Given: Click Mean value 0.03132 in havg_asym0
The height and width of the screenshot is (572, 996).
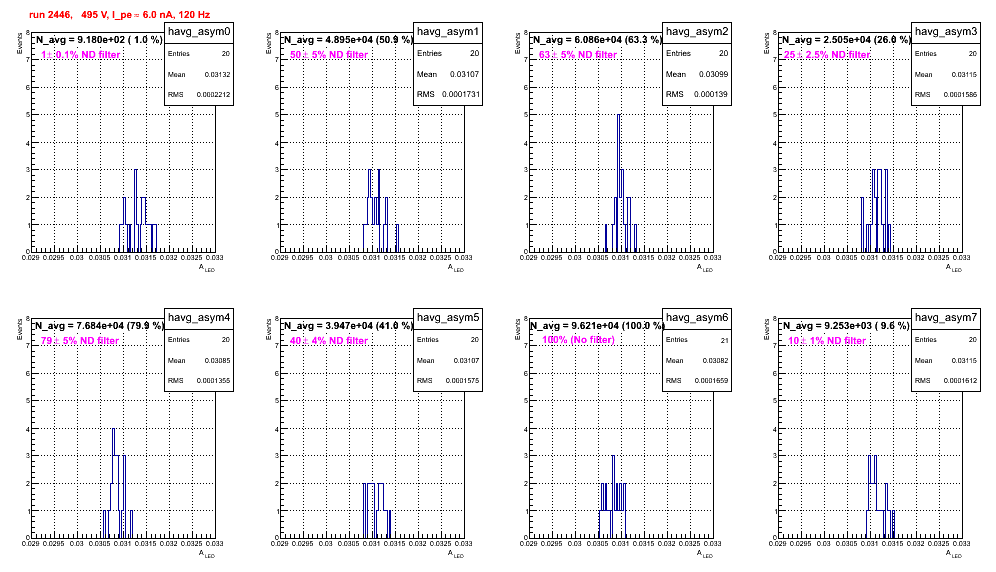Looking at the screenshot, I should pyautogui.click(x=217, y=74).
